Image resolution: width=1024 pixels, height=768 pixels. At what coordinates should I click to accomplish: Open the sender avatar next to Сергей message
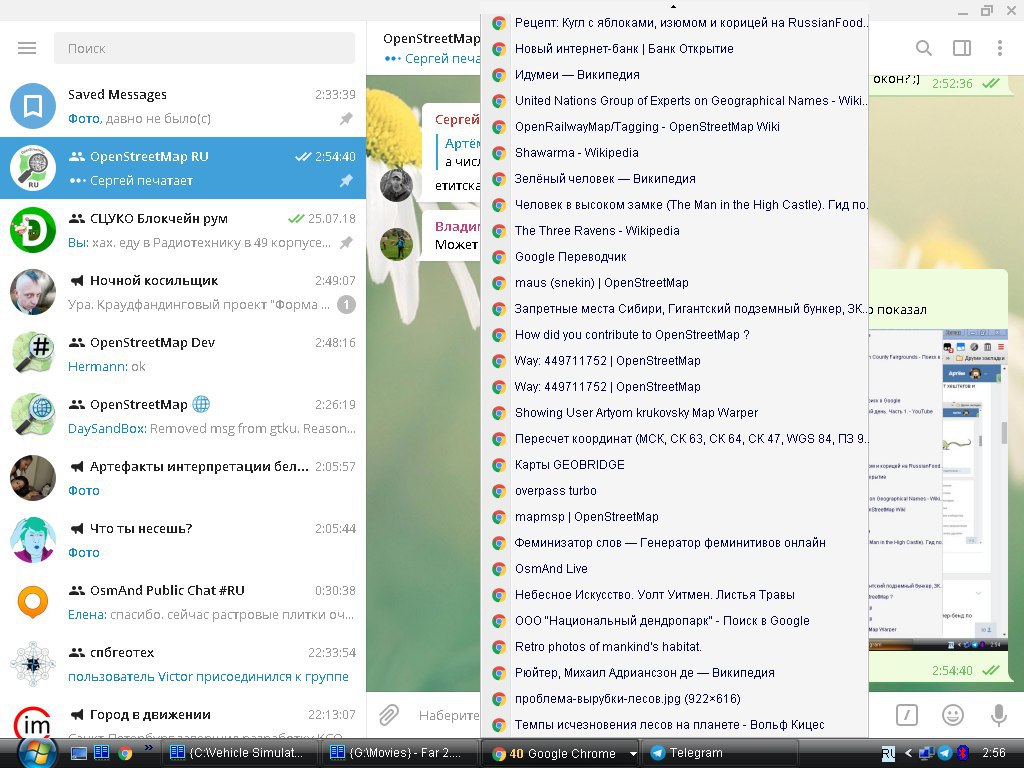(x=396, y=185)
